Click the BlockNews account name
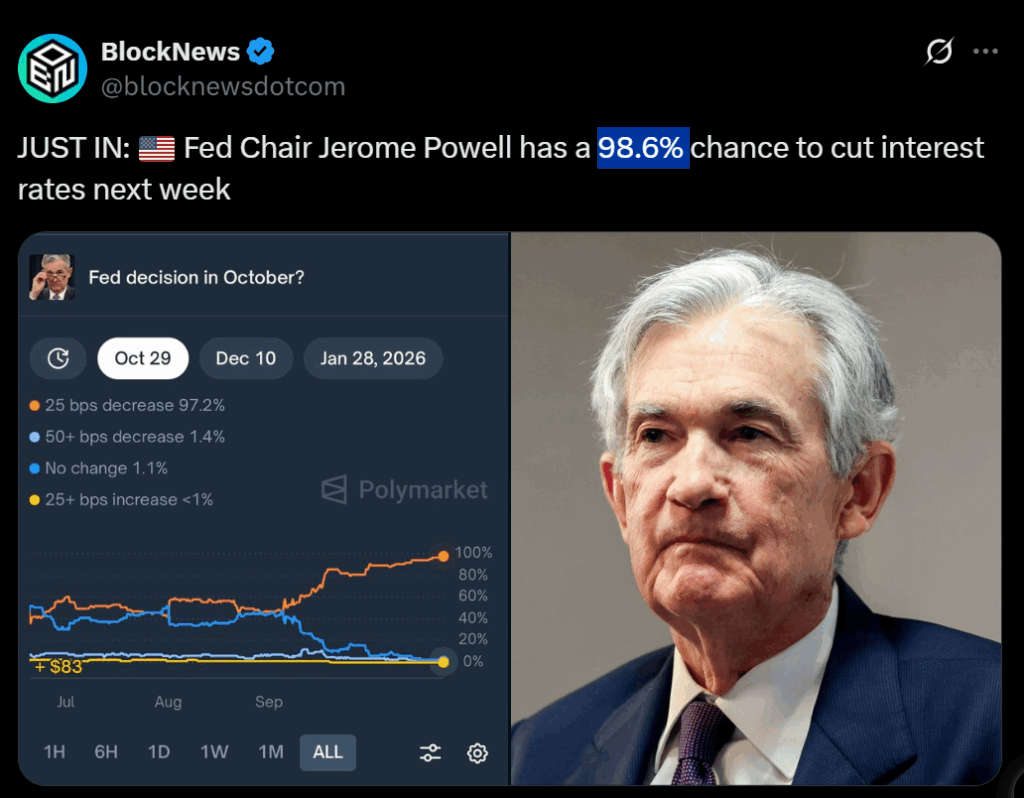 pos(170,51)
